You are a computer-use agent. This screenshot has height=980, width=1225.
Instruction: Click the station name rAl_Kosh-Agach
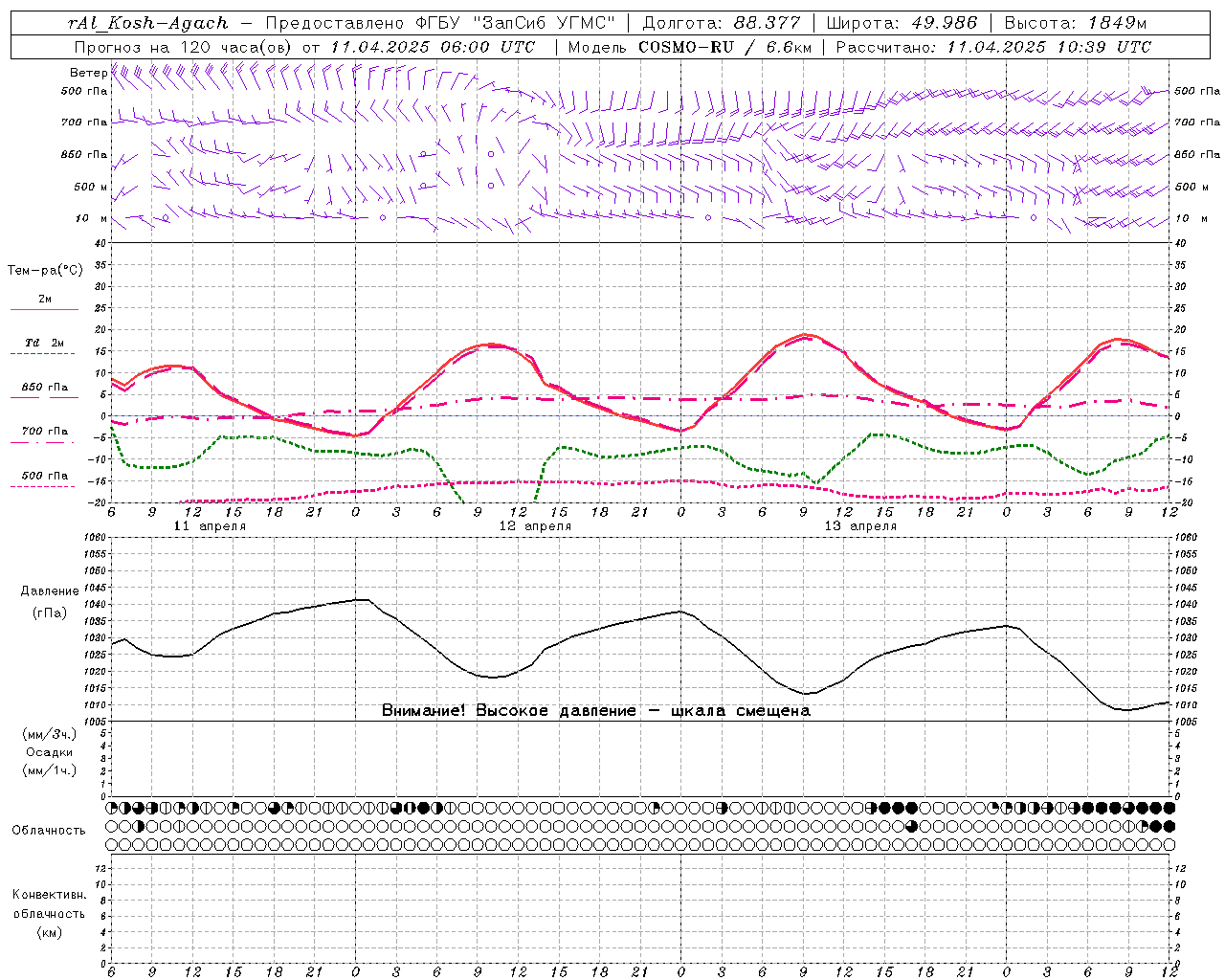[149, 23]
